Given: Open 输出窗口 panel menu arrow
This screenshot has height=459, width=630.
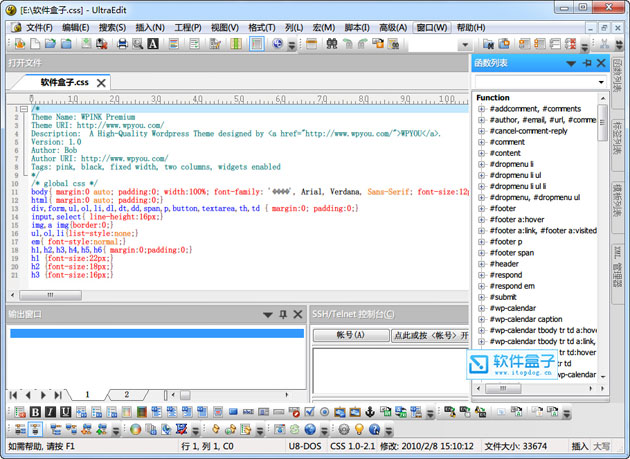Looking at the screenshot, I should pos(268,315).
